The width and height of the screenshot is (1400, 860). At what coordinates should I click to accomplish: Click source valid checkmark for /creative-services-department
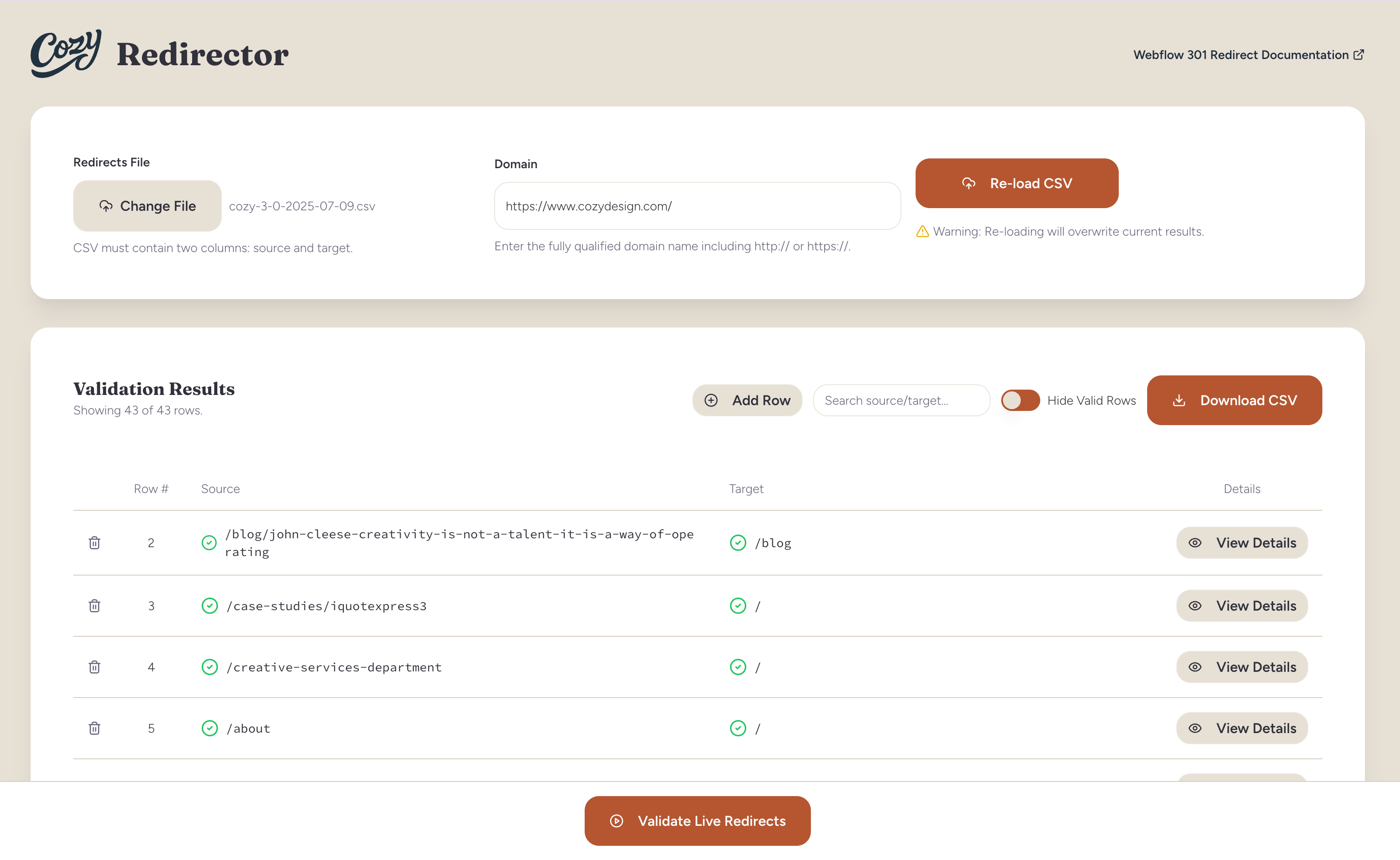(209, 667)
